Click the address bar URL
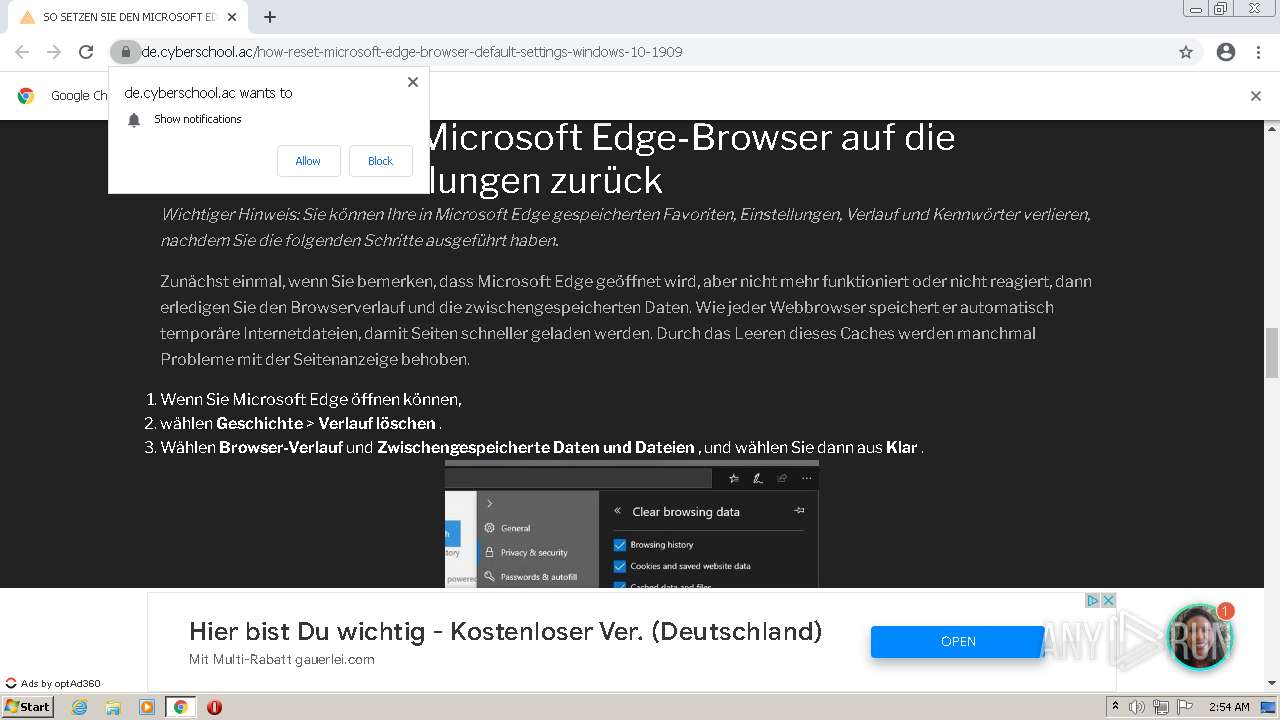The image size is (1280, 720). pyautogui.click(x=412, y=52)
